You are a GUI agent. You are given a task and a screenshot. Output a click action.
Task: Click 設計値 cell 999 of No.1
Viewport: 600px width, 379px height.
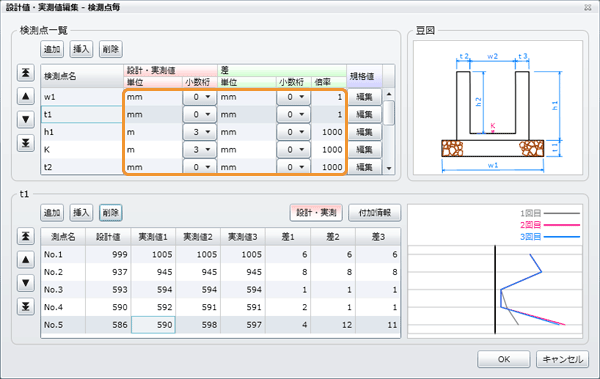tap(108, 255)
